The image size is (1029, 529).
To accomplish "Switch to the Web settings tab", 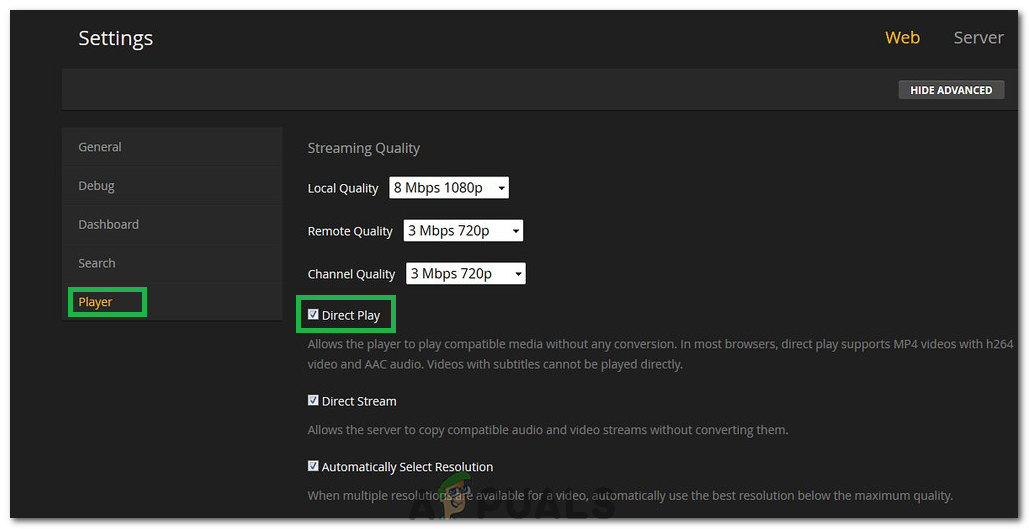I will (x=902, y=37).
